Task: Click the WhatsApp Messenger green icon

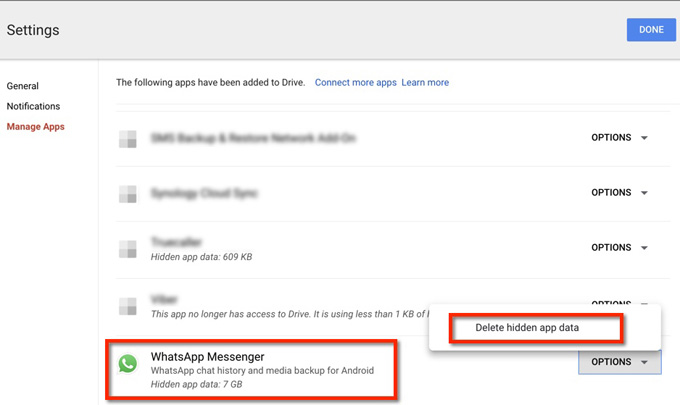Action: (128, 363)
